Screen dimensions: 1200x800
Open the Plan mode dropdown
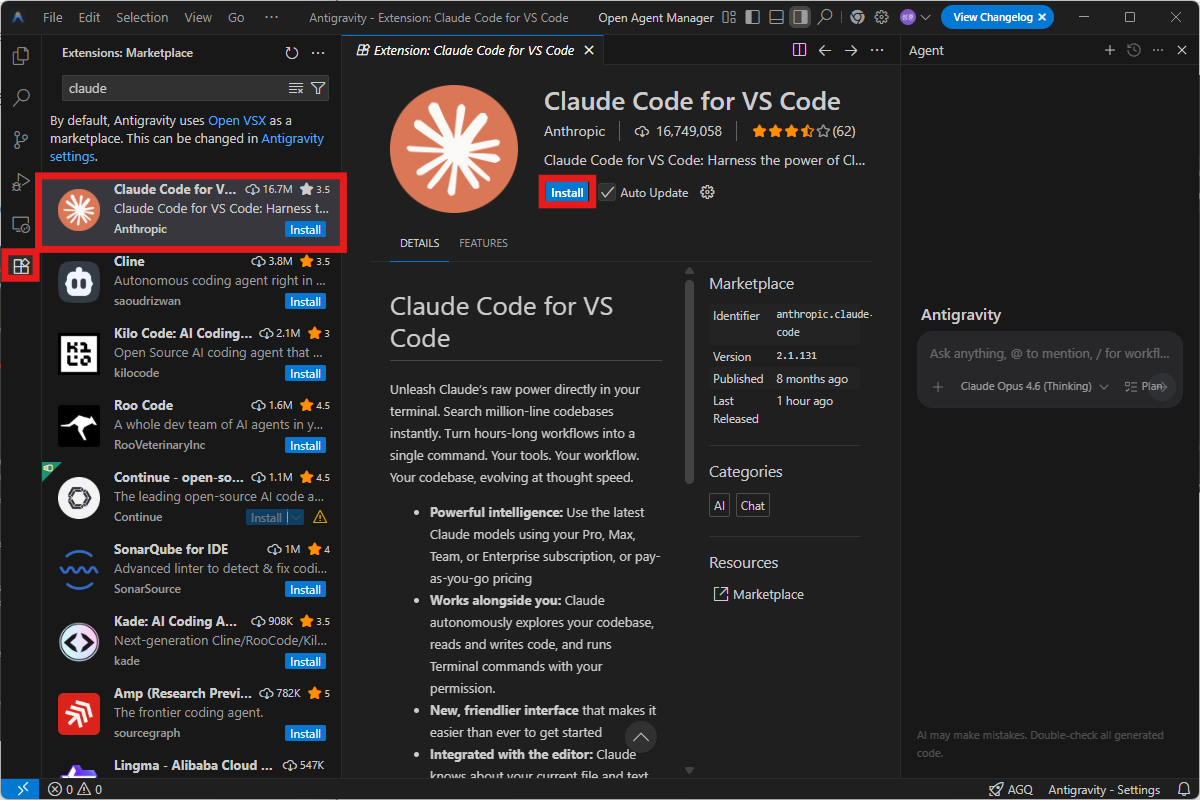pos(1144,386)
